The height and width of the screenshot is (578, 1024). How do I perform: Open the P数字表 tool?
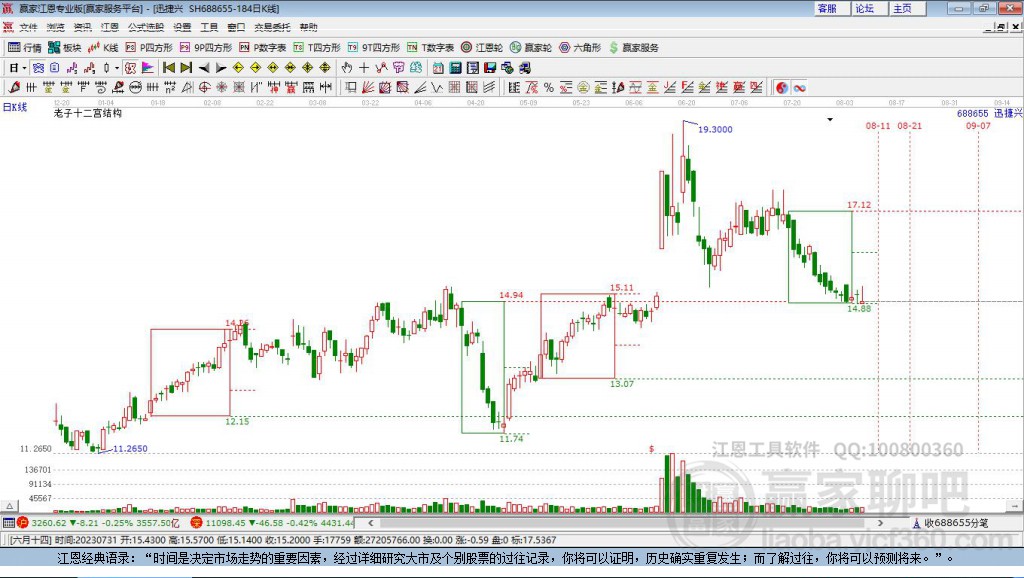point(263,48)
